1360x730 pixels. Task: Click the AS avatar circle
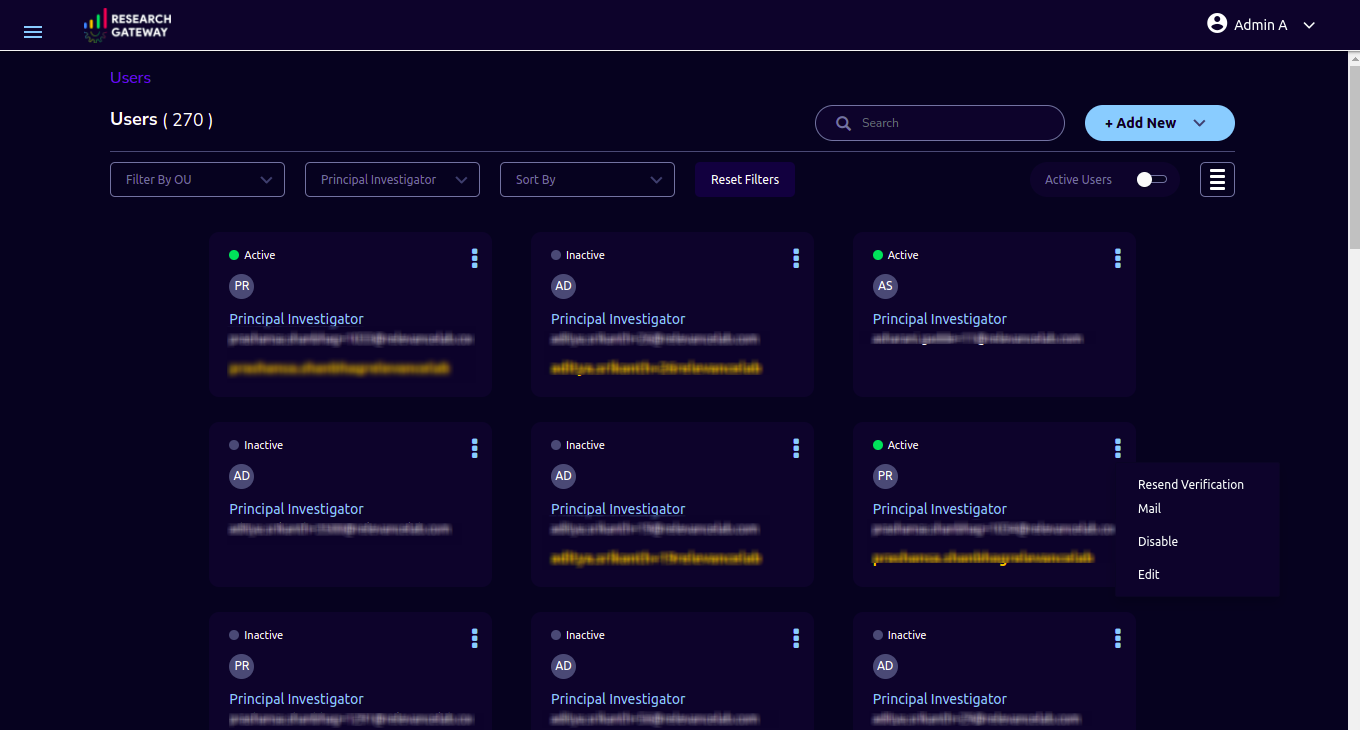pos(885,286)
